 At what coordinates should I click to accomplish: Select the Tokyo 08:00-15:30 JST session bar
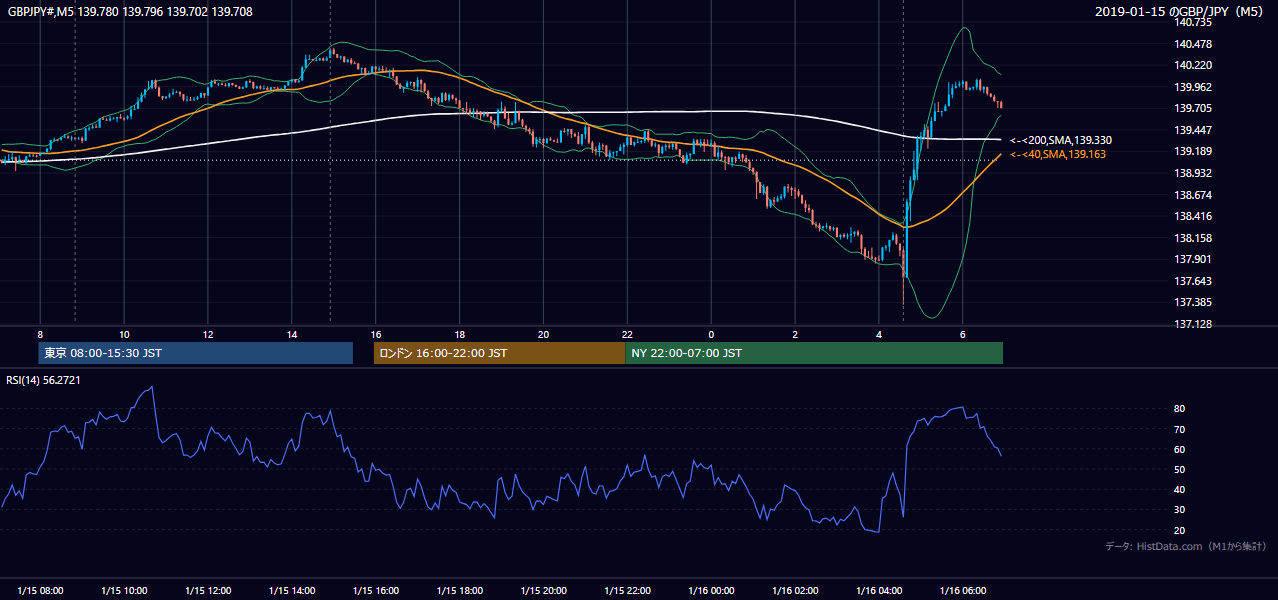[195, 353]
